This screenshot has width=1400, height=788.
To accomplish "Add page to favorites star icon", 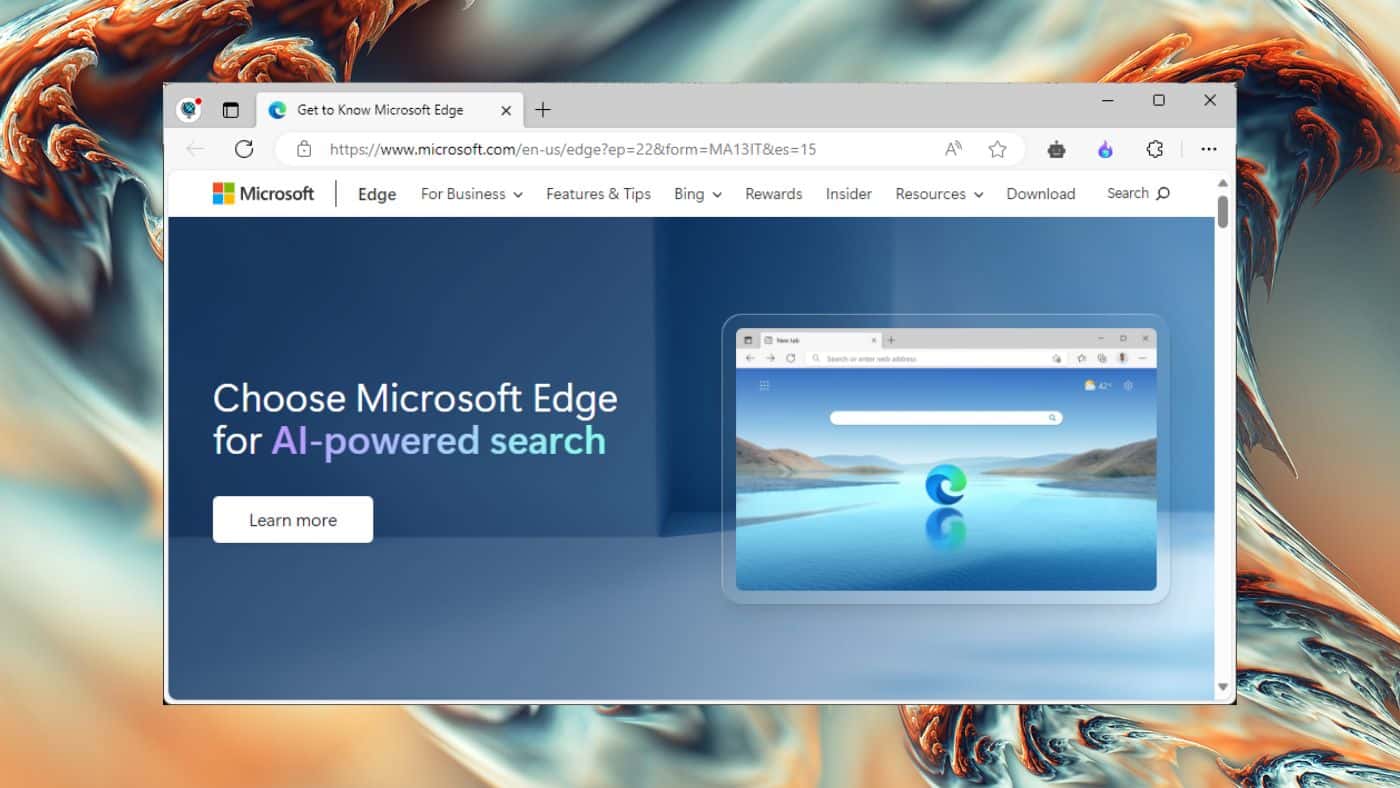I will click(x=997, y=149).
